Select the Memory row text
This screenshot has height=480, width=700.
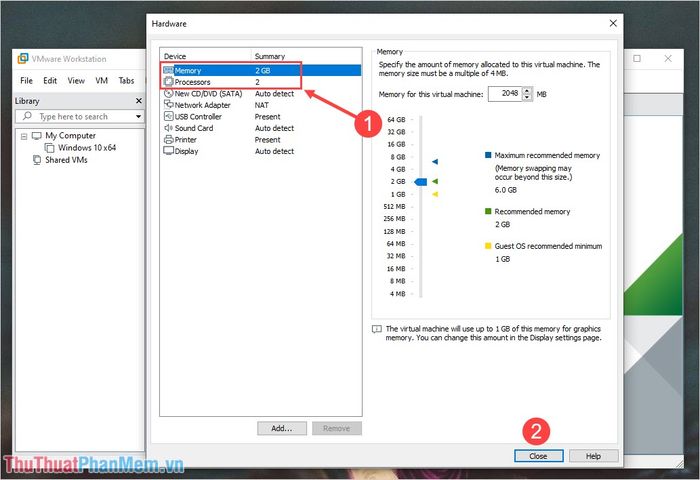(188, 71)
